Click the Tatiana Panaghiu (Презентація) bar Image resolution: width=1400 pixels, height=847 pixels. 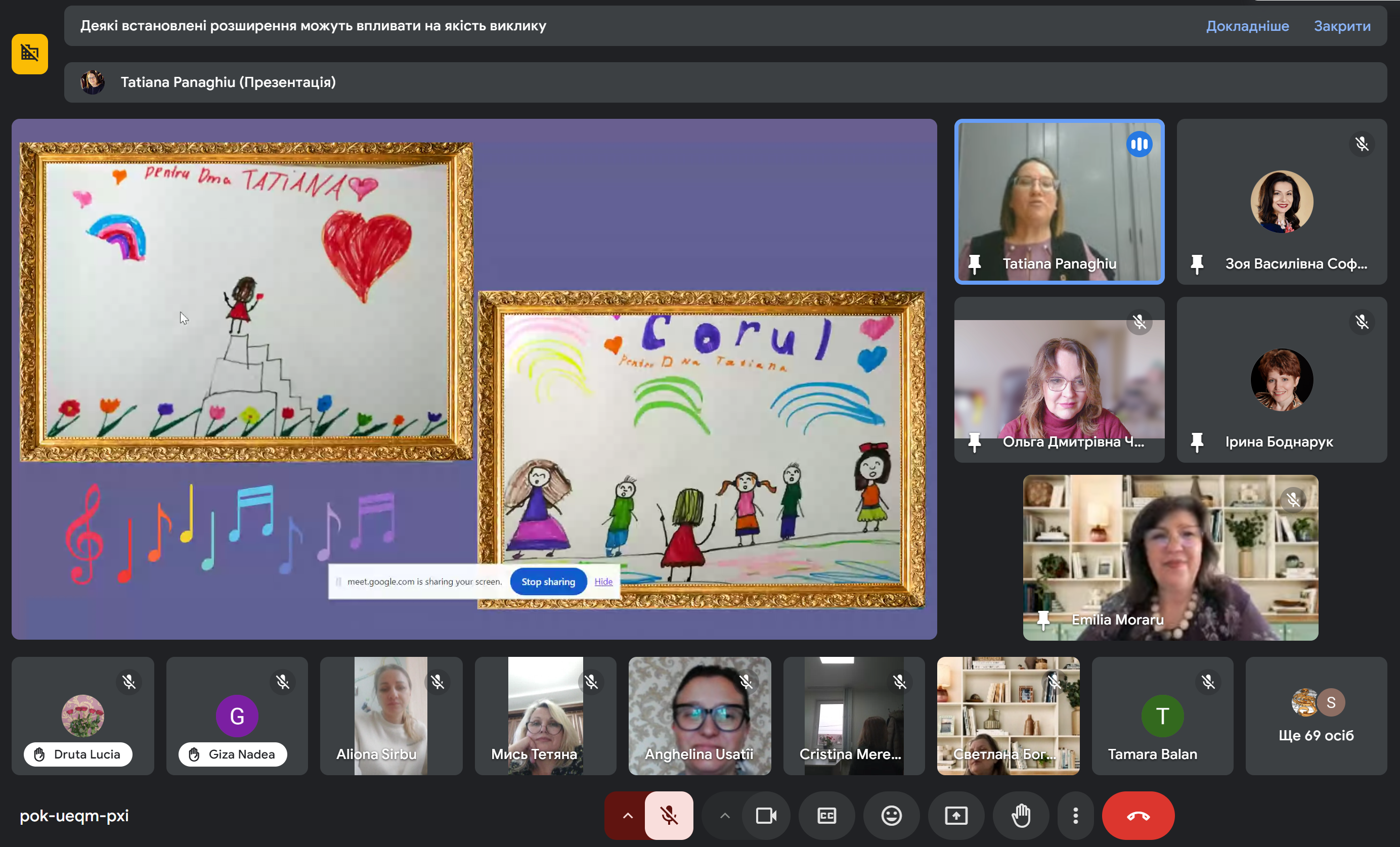click(725, 82)
